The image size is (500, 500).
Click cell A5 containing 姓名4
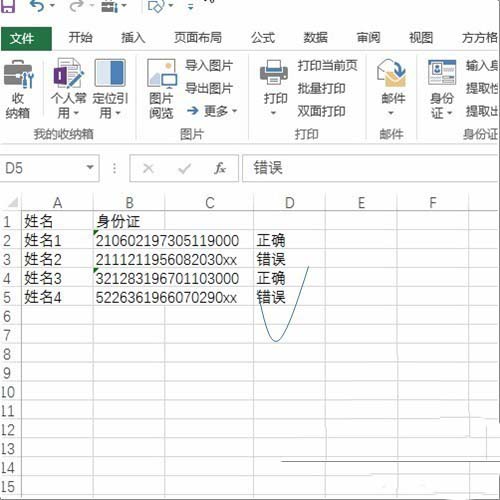pyautogui.click(x=57, y=297)
